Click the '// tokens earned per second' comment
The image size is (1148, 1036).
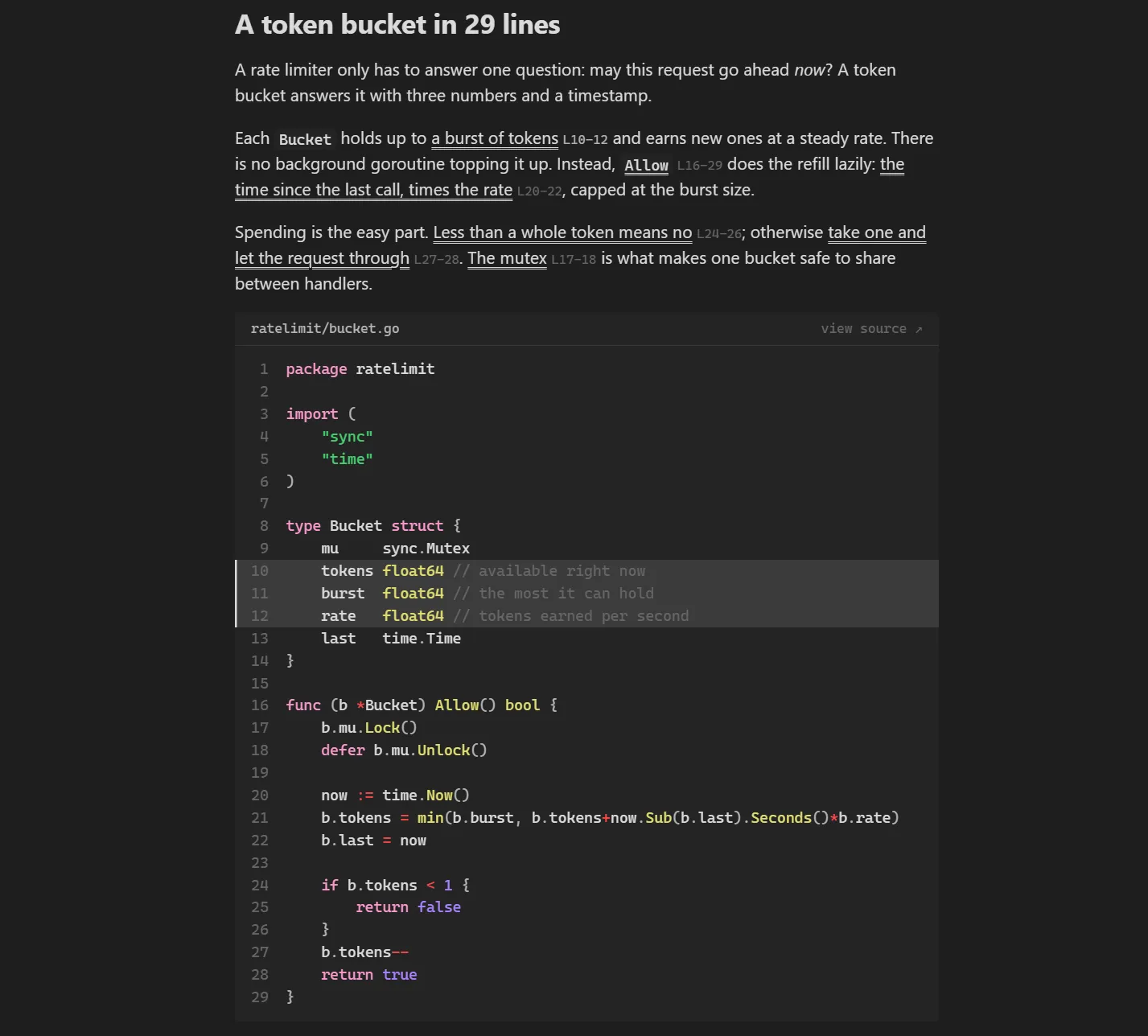(x=571, y=616)
